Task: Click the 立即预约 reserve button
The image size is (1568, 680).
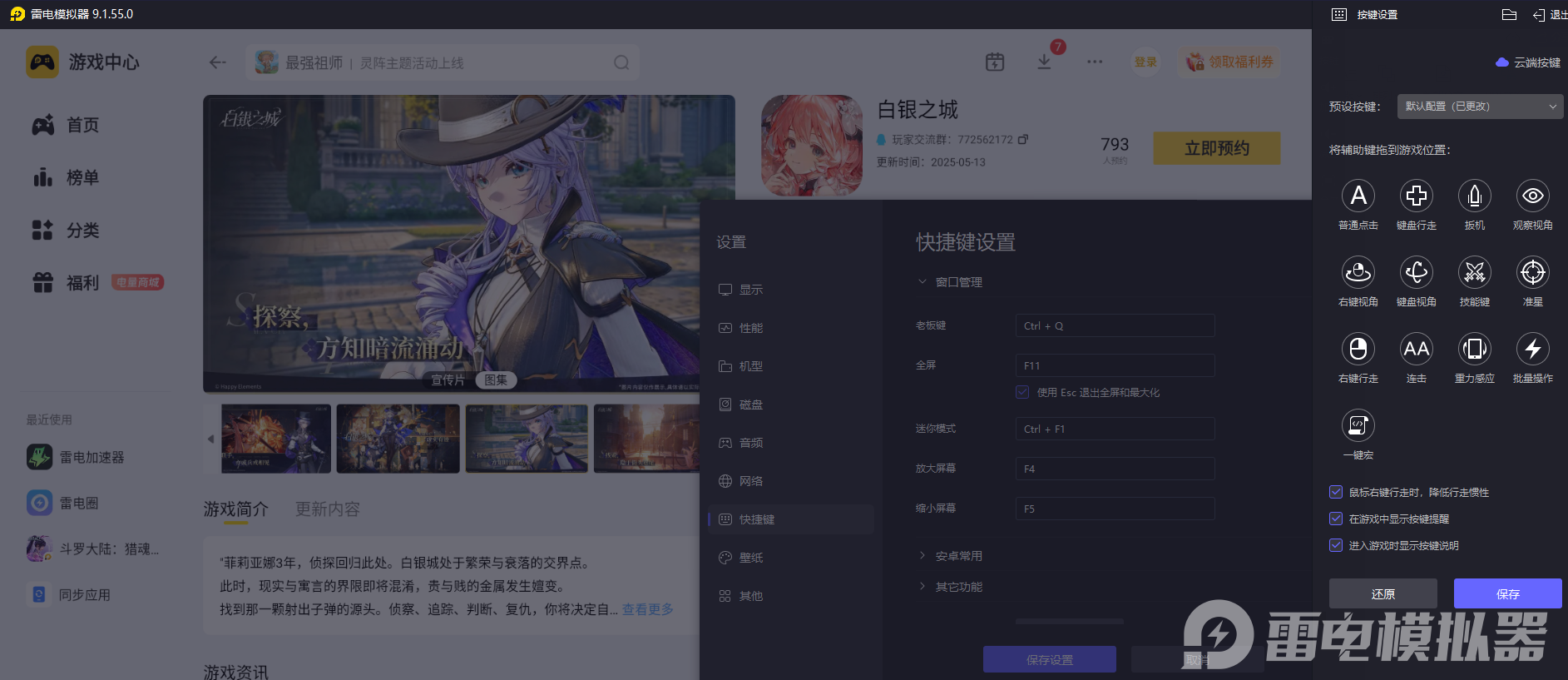Action: [x=1217, y=148]
